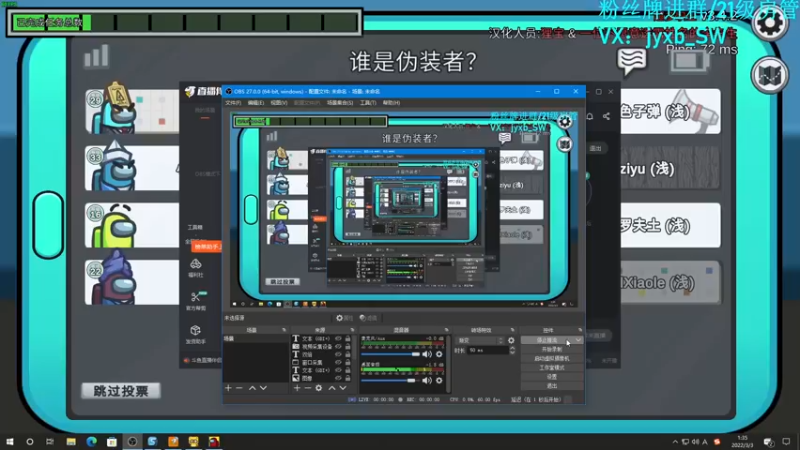Expand the 停止推流 dropdown arrow

pyautogui.click(x=578, y=340)
